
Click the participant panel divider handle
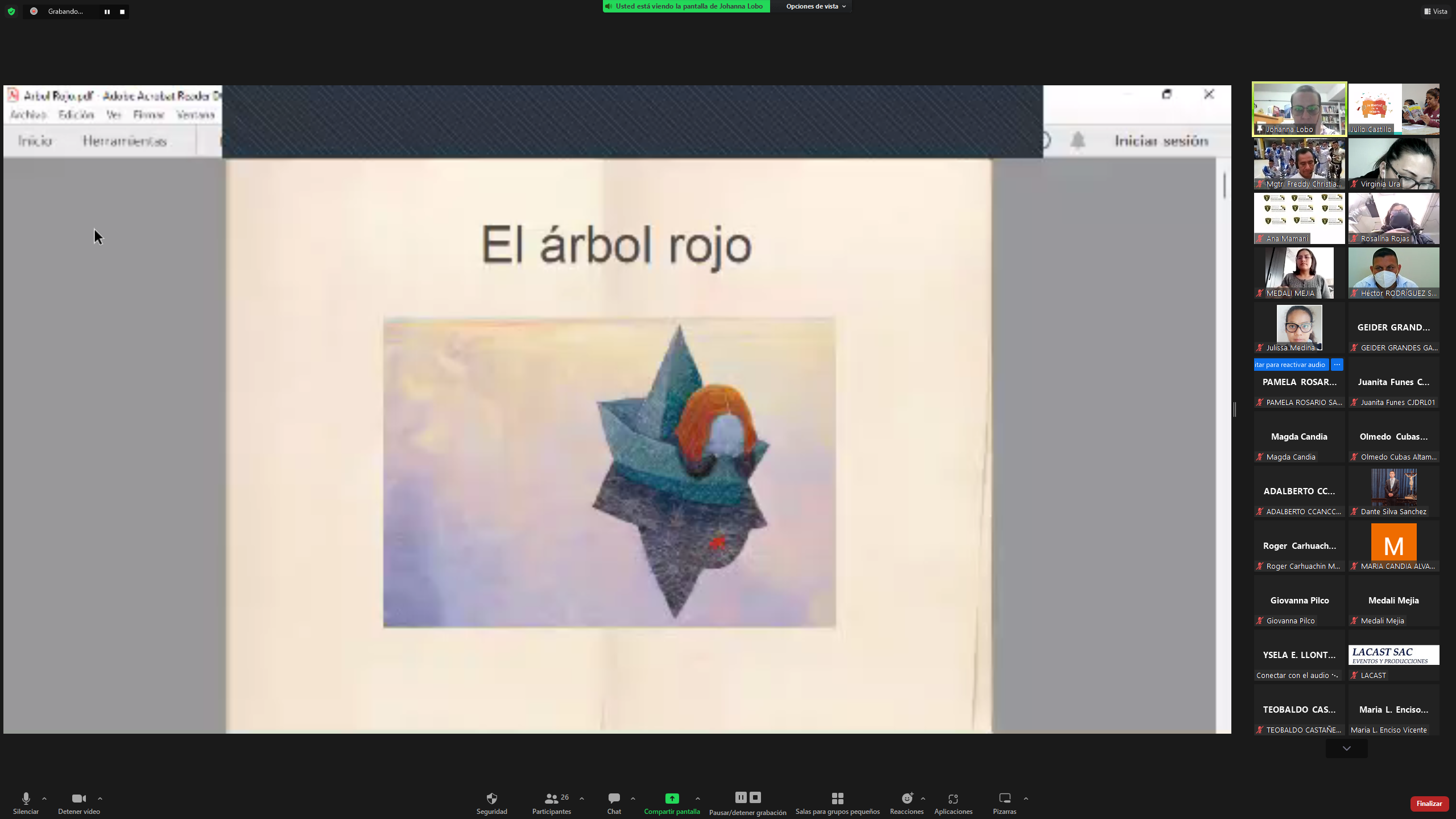(1235, 409)
